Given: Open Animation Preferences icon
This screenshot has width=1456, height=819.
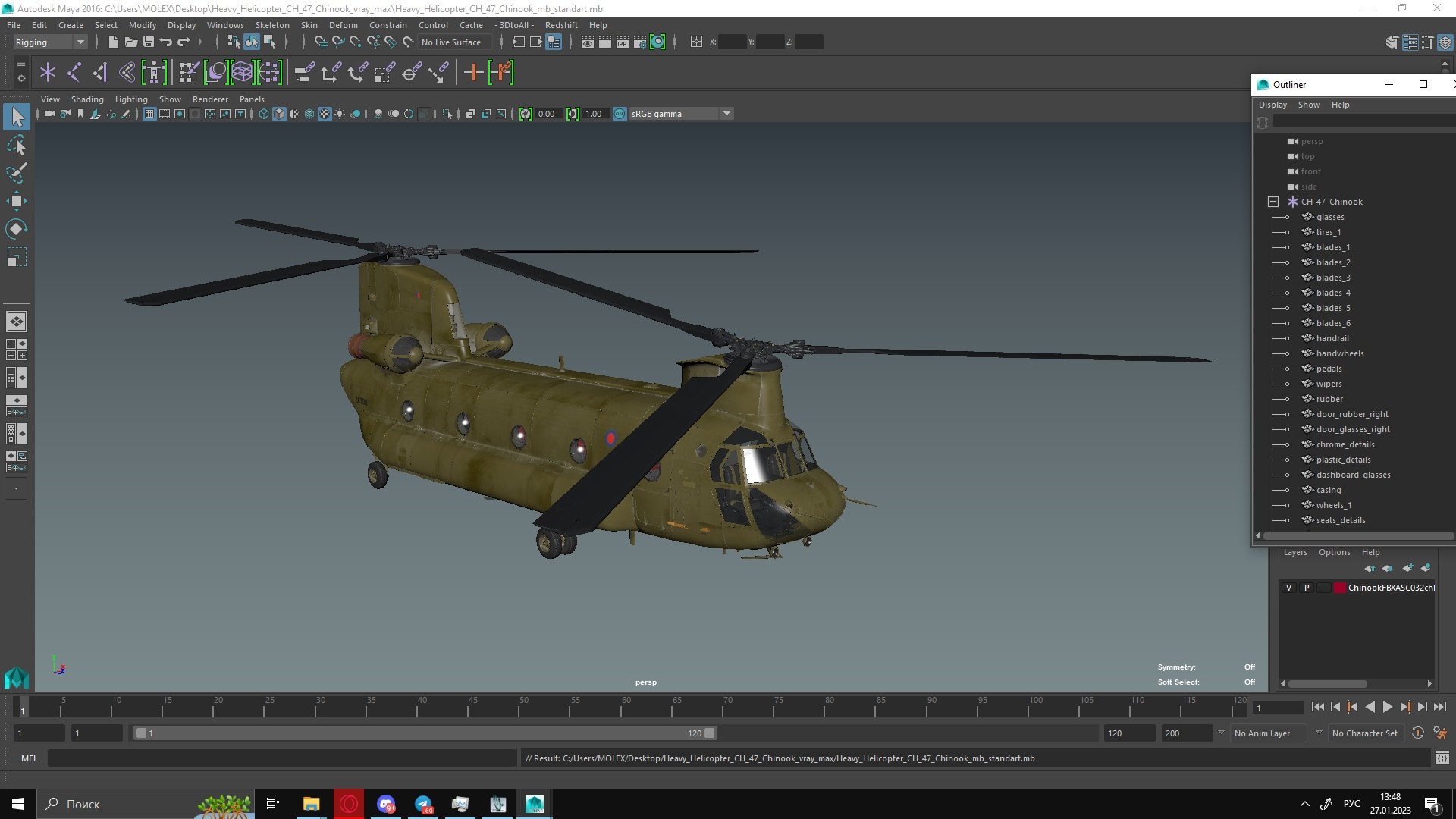Looking at the screenshot, I should coord(1440,733).
